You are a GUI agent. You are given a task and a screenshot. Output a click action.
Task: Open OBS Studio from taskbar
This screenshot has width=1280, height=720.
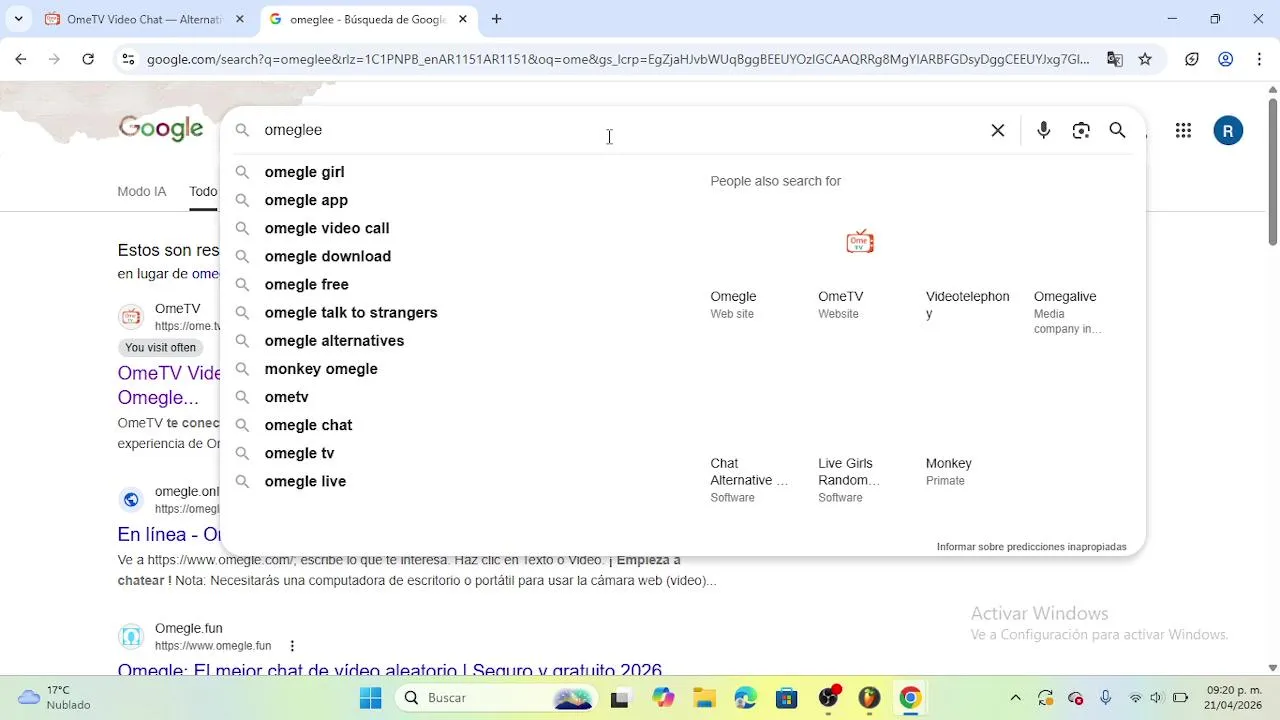coord(829,698)
